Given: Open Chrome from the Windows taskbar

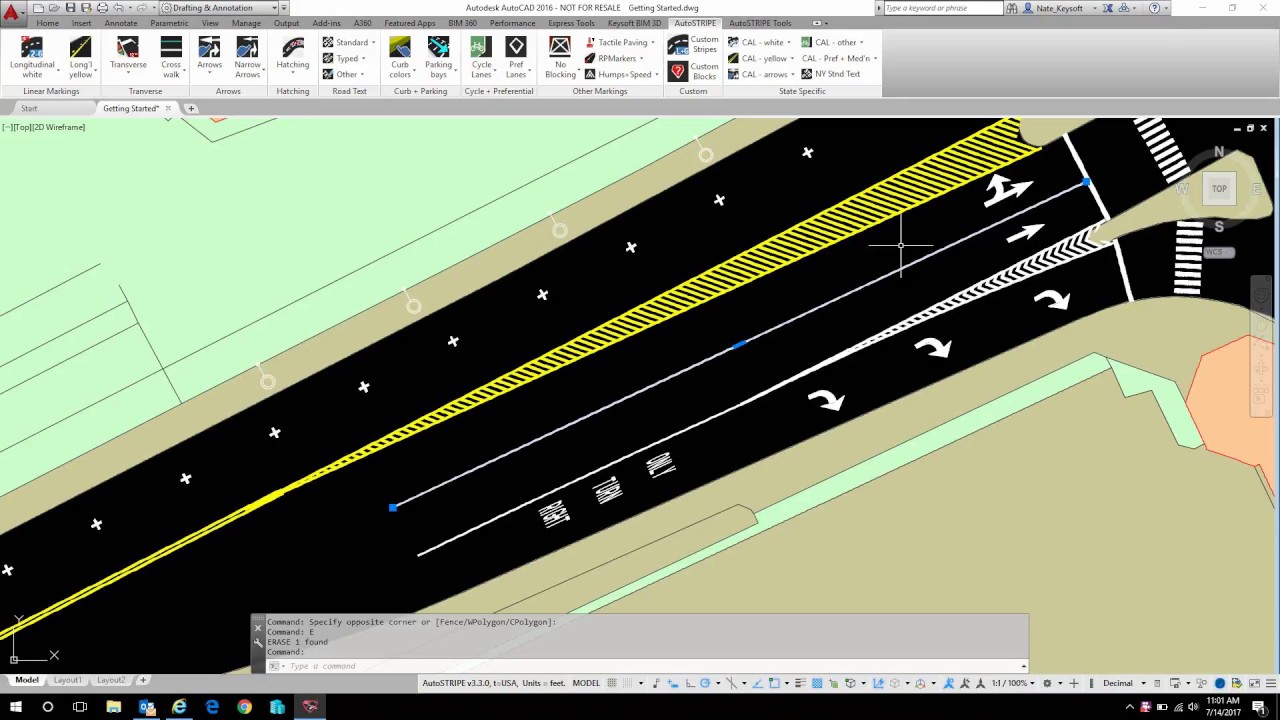Looking at the screenshot, I should (x=245, y=706).
